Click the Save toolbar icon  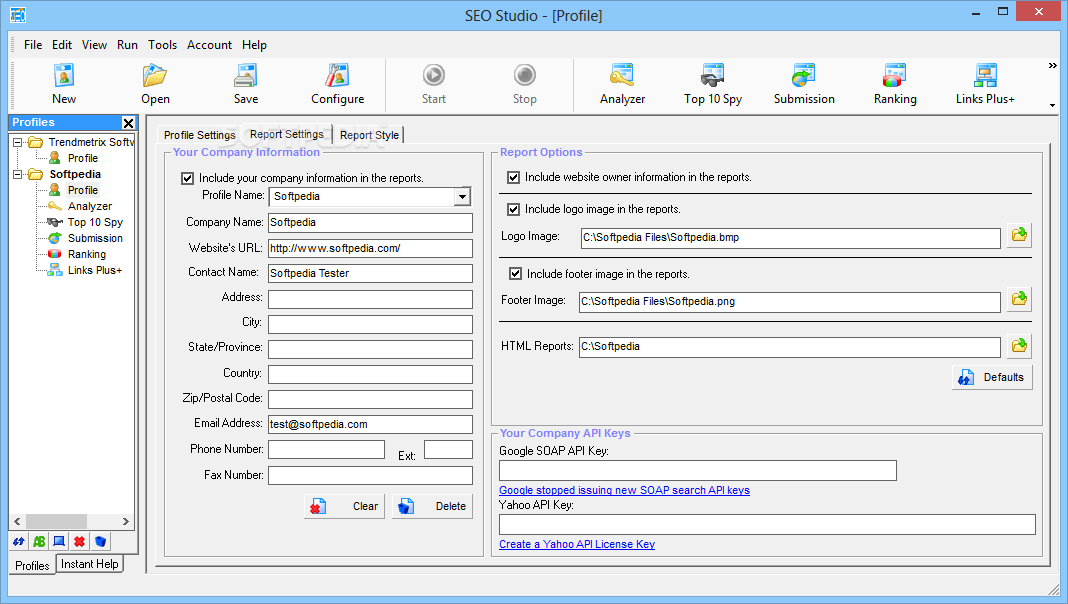[246, 84]
